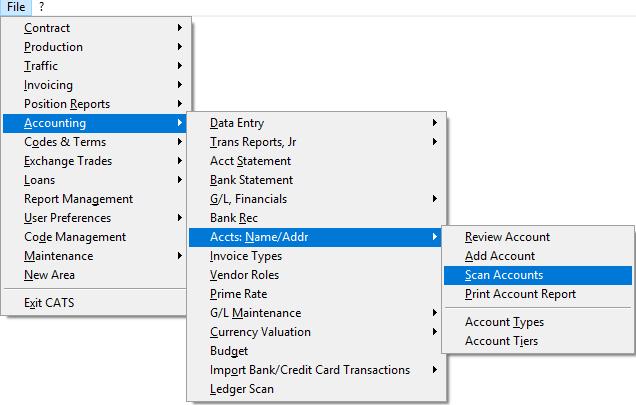Select Accts: Name/Addr menu item
636x405 pixels.
tap(316, 237)
